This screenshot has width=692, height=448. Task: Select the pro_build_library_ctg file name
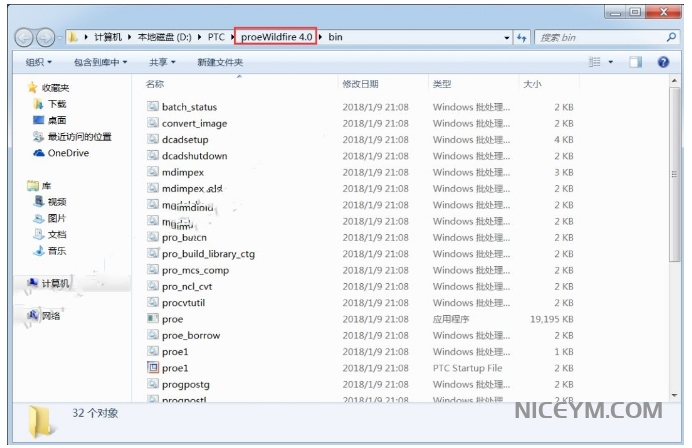pyautogui.click(x=208, y=254)
